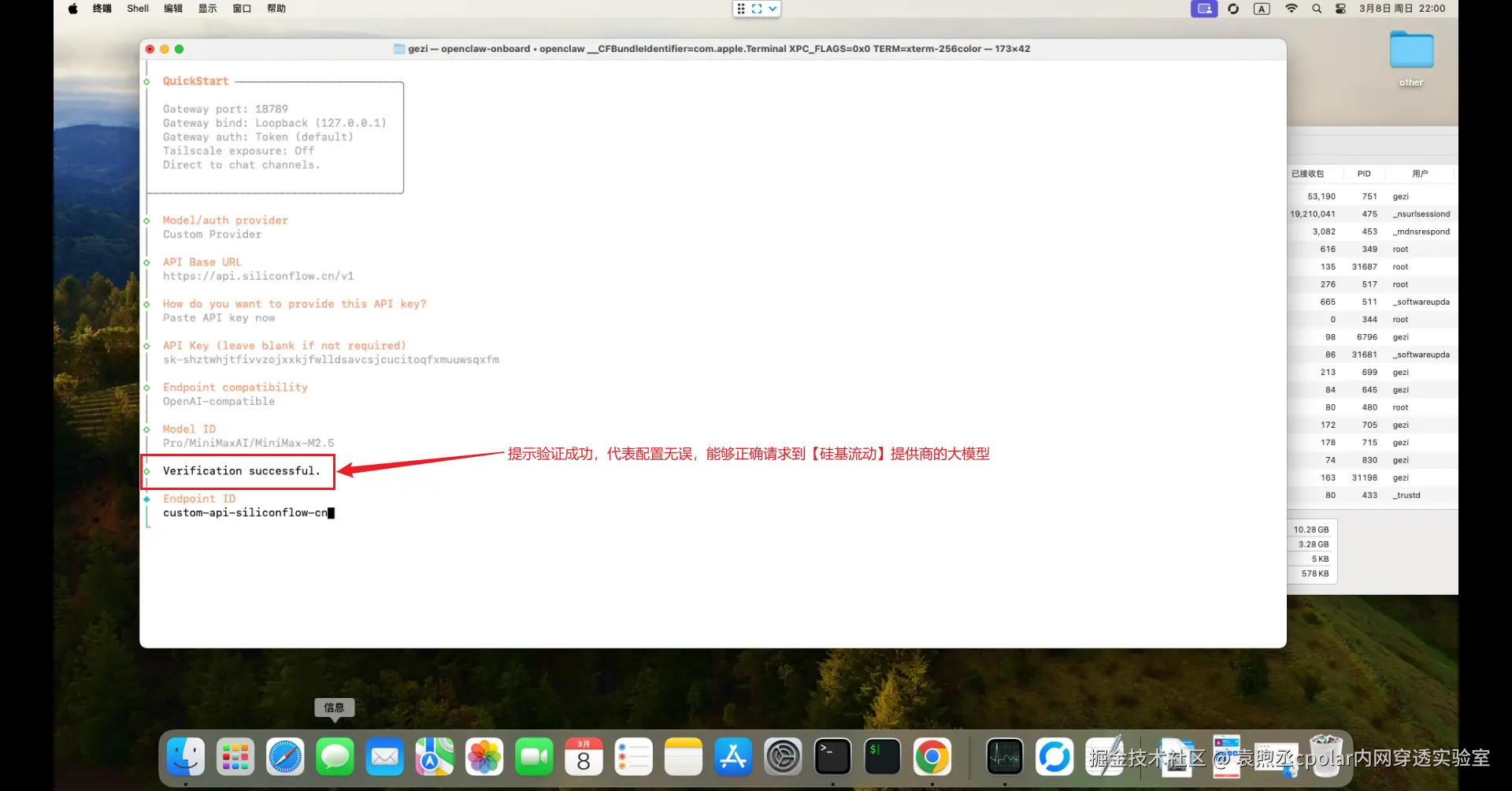This screenshot has height=791, width=1512.
Task: Open Photos from the Dock
Action: click(484, 757)
